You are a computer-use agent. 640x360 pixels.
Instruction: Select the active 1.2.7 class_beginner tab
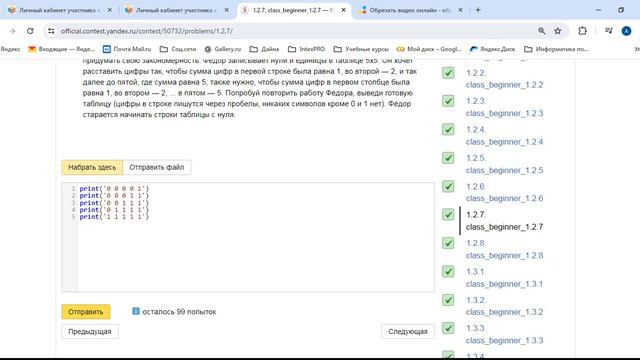[294, 10]
